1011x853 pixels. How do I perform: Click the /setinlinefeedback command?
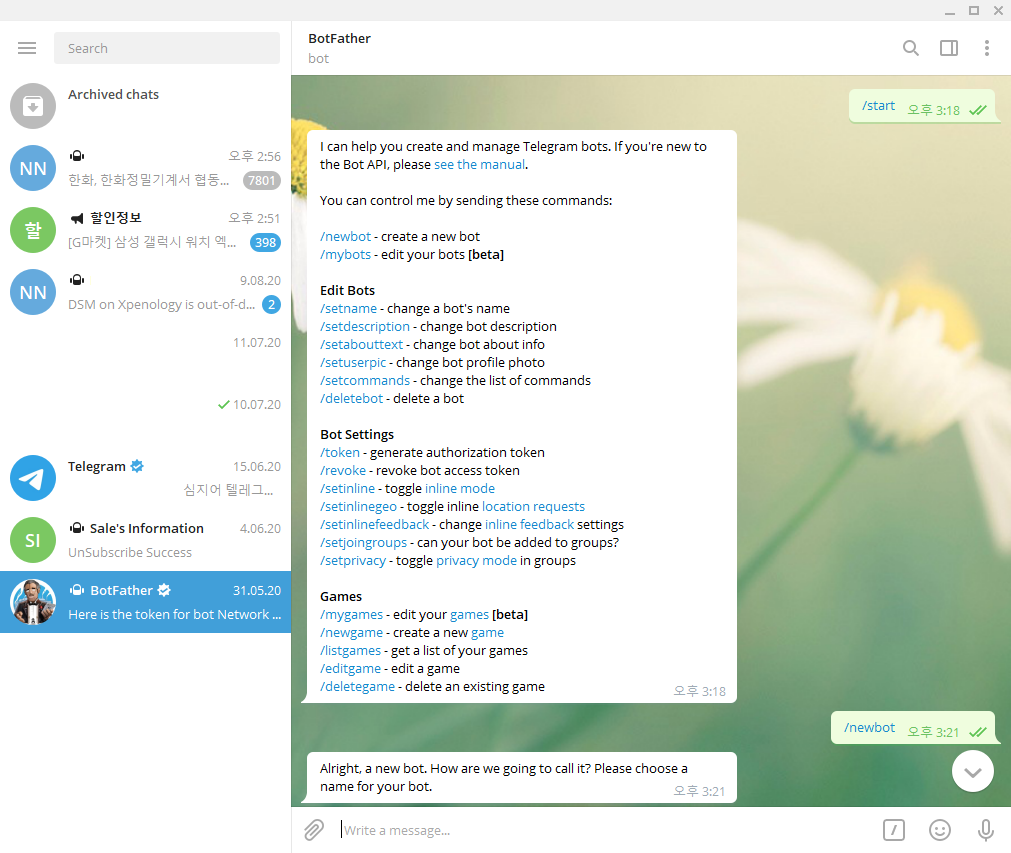(x=375, y=525)
